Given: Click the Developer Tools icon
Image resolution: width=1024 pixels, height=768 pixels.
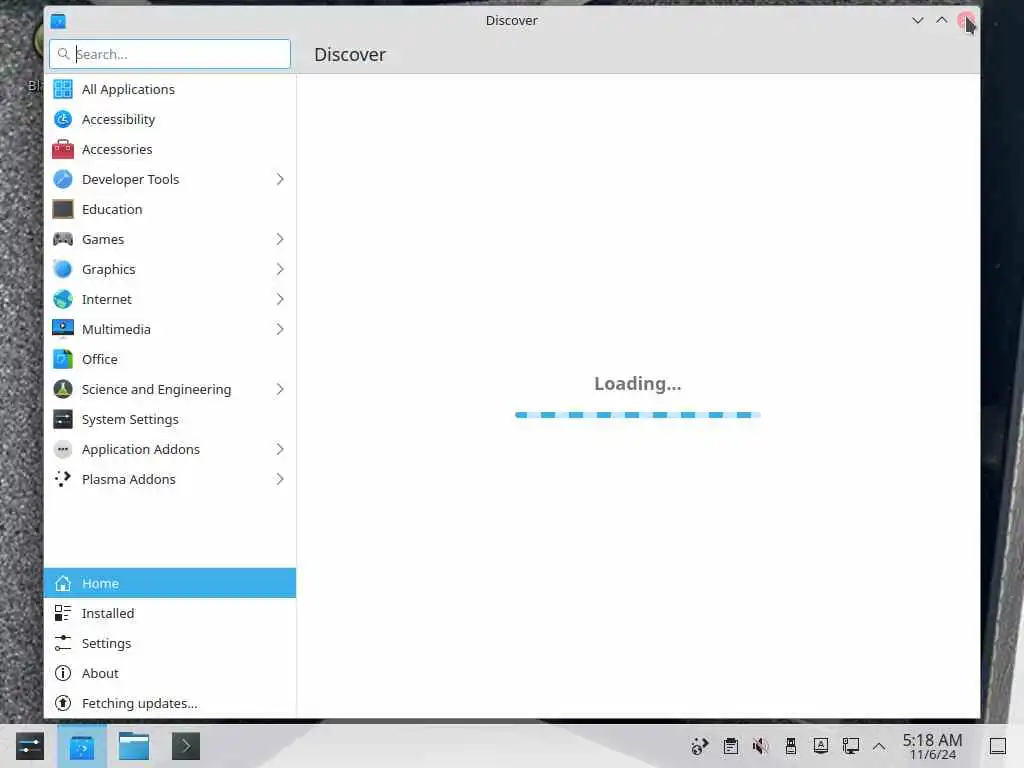Looking at the screenshot, I should click(x=63, y=179).
